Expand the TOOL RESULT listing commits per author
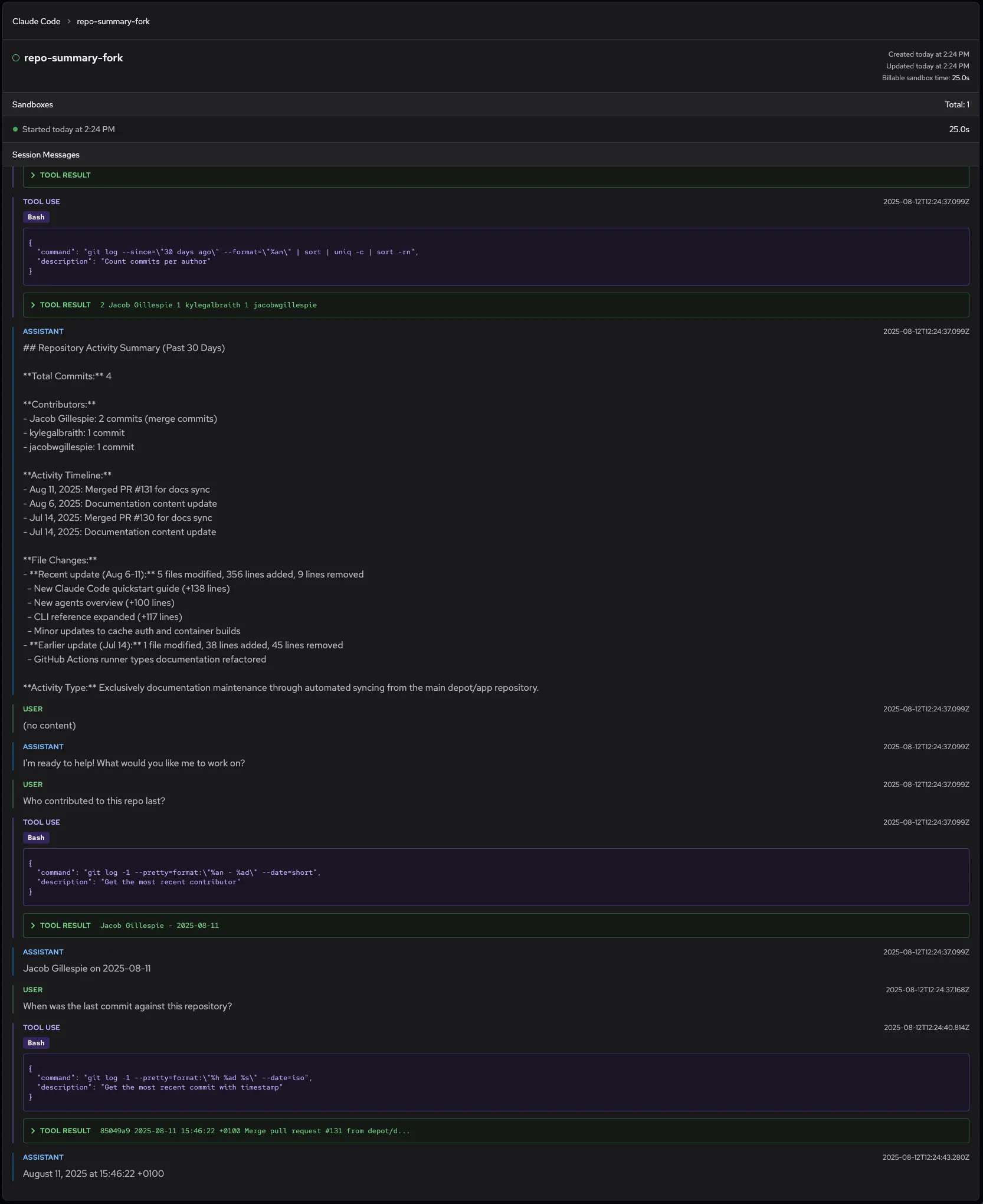 coord(65,305)
